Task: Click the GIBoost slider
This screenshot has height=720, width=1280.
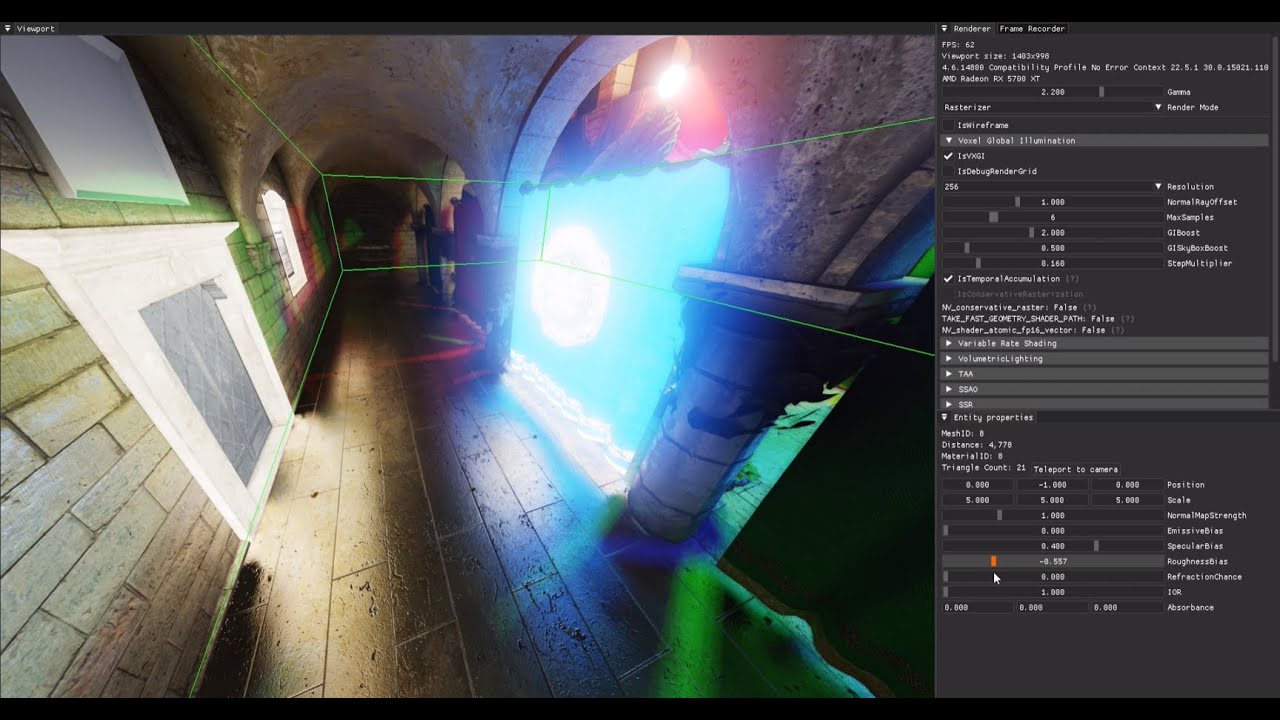Action: (1052, 233)
